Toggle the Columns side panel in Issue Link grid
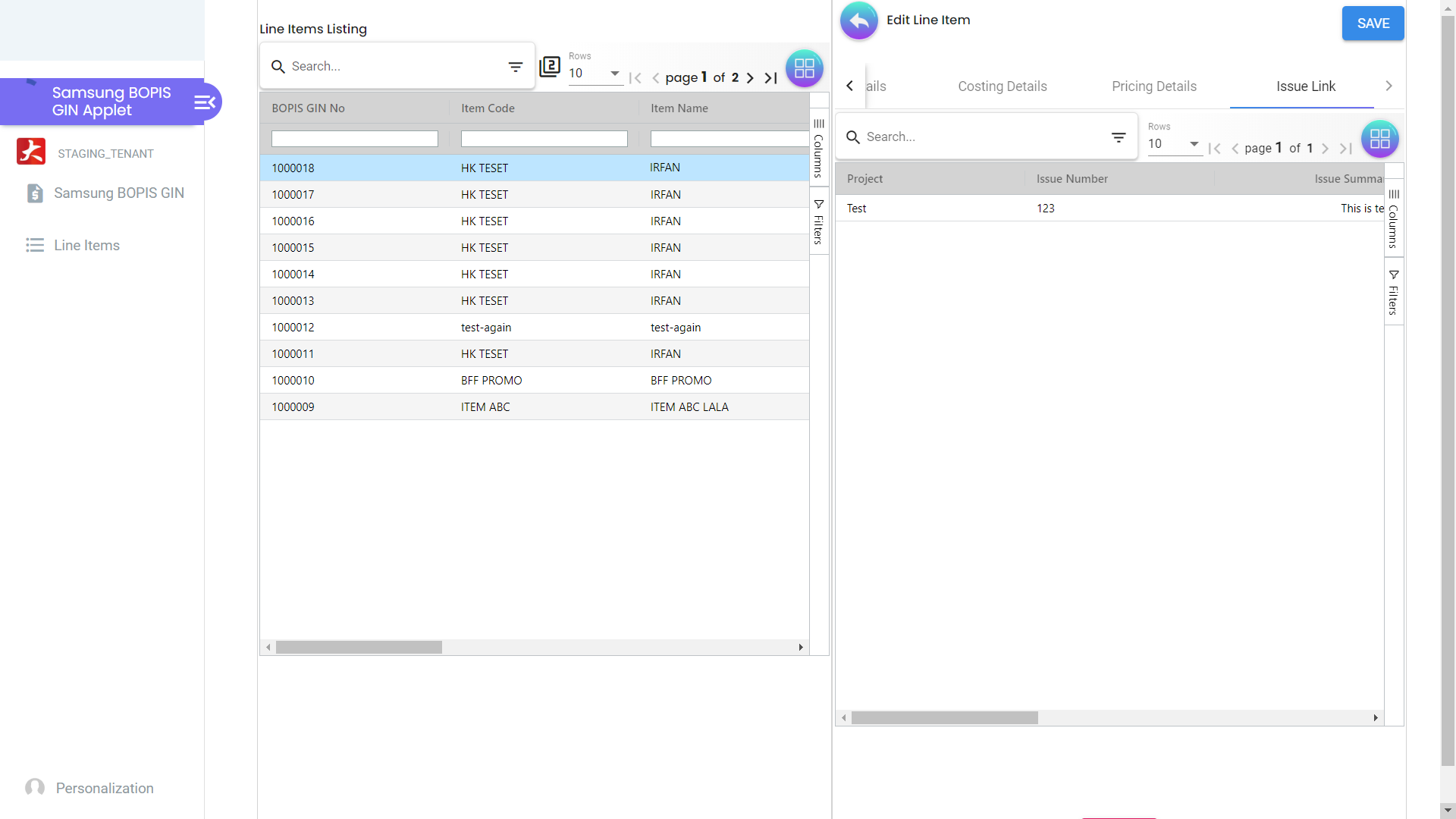 point(1393,218)
